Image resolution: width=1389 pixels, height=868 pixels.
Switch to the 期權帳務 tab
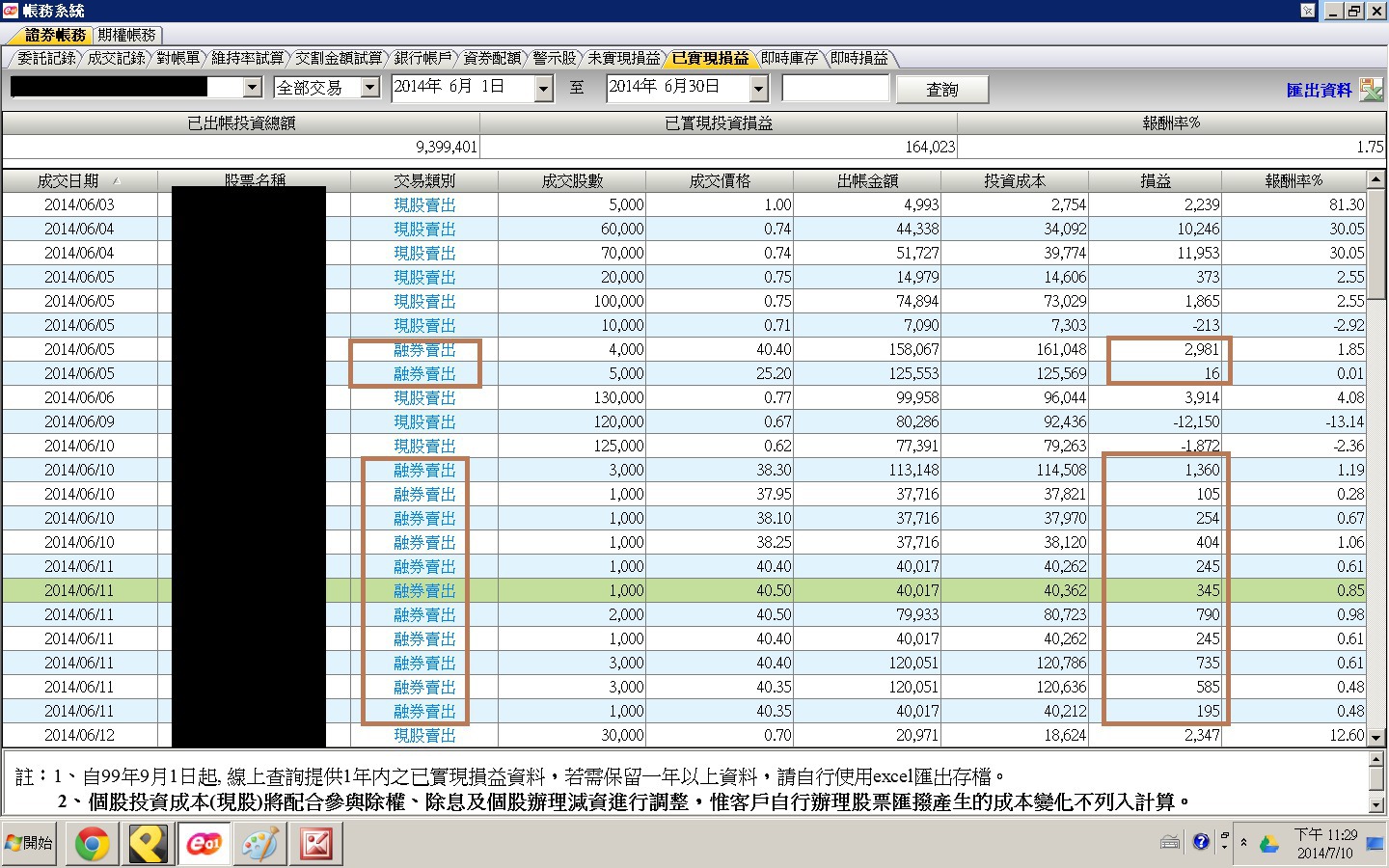[x=126, y=35]
